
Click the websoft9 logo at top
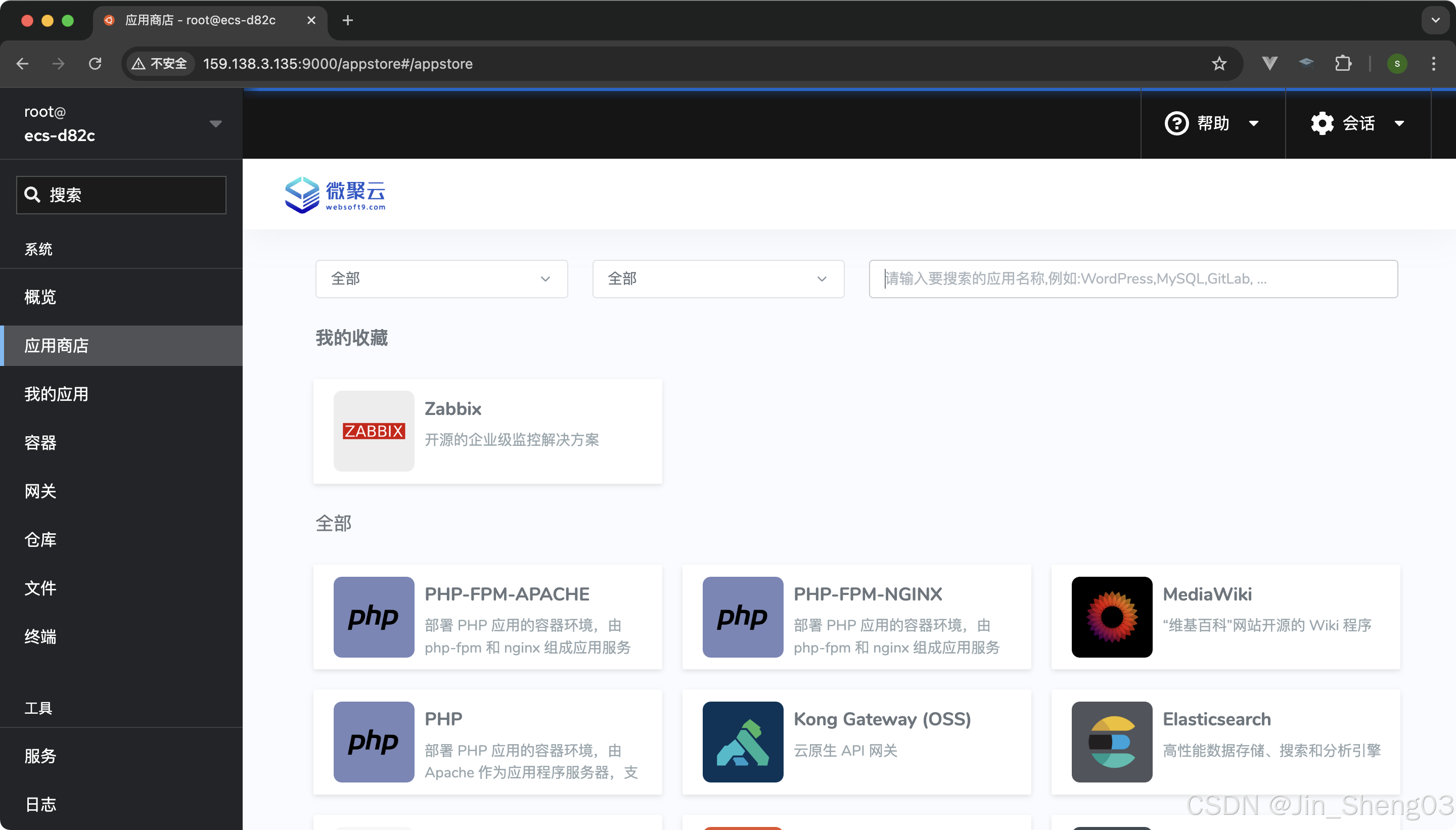pyautogui.click(x=335, y=195)
